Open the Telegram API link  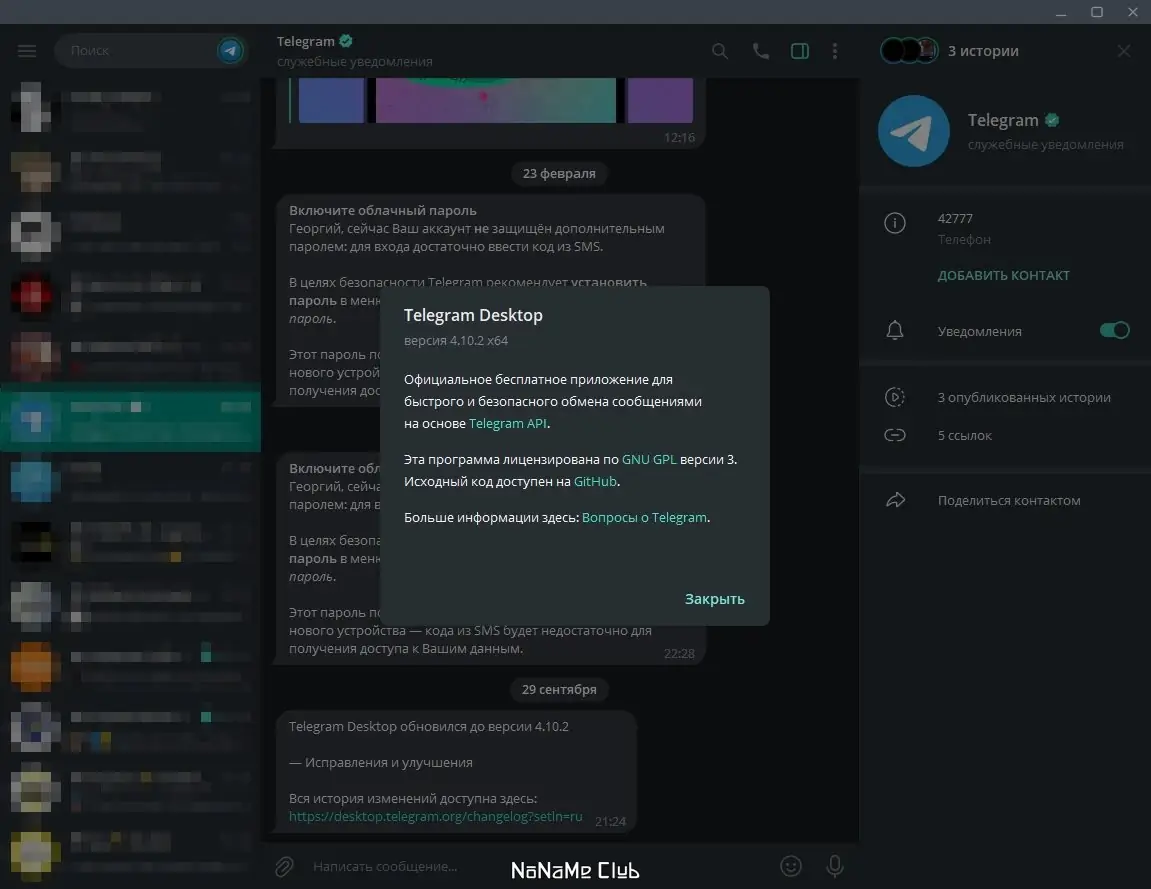[x=507, y=424]
